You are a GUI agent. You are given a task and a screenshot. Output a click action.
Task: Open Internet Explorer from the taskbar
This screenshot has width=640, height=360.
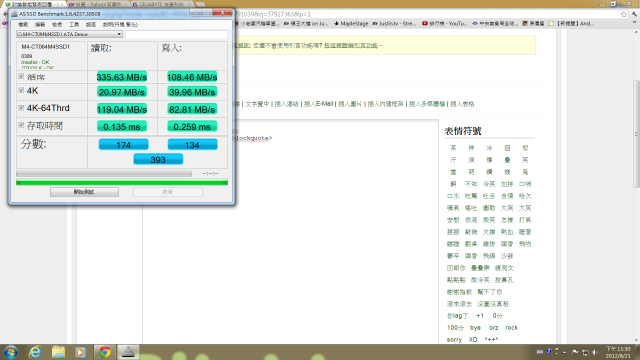click(x=35, y=351)
